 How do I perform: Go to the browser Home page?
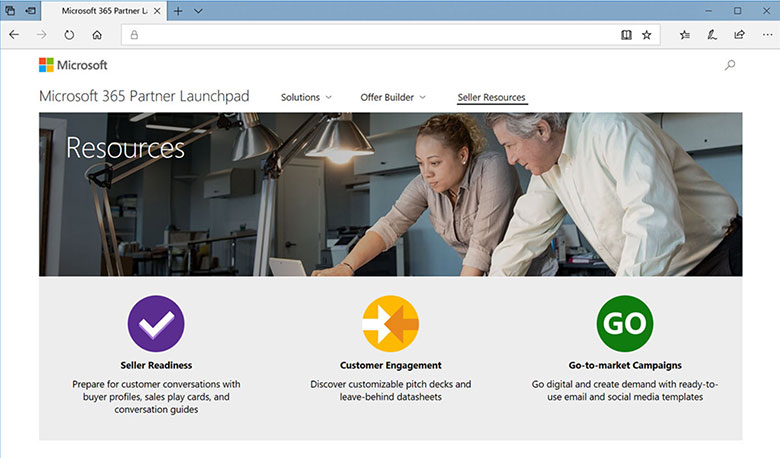click(x=97, y=35)
